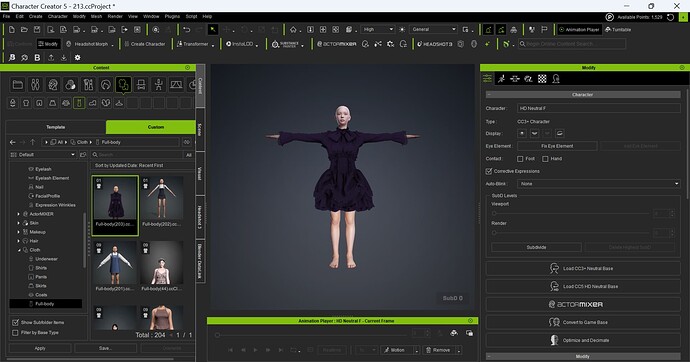Open the Render menu

click(115, 16)
